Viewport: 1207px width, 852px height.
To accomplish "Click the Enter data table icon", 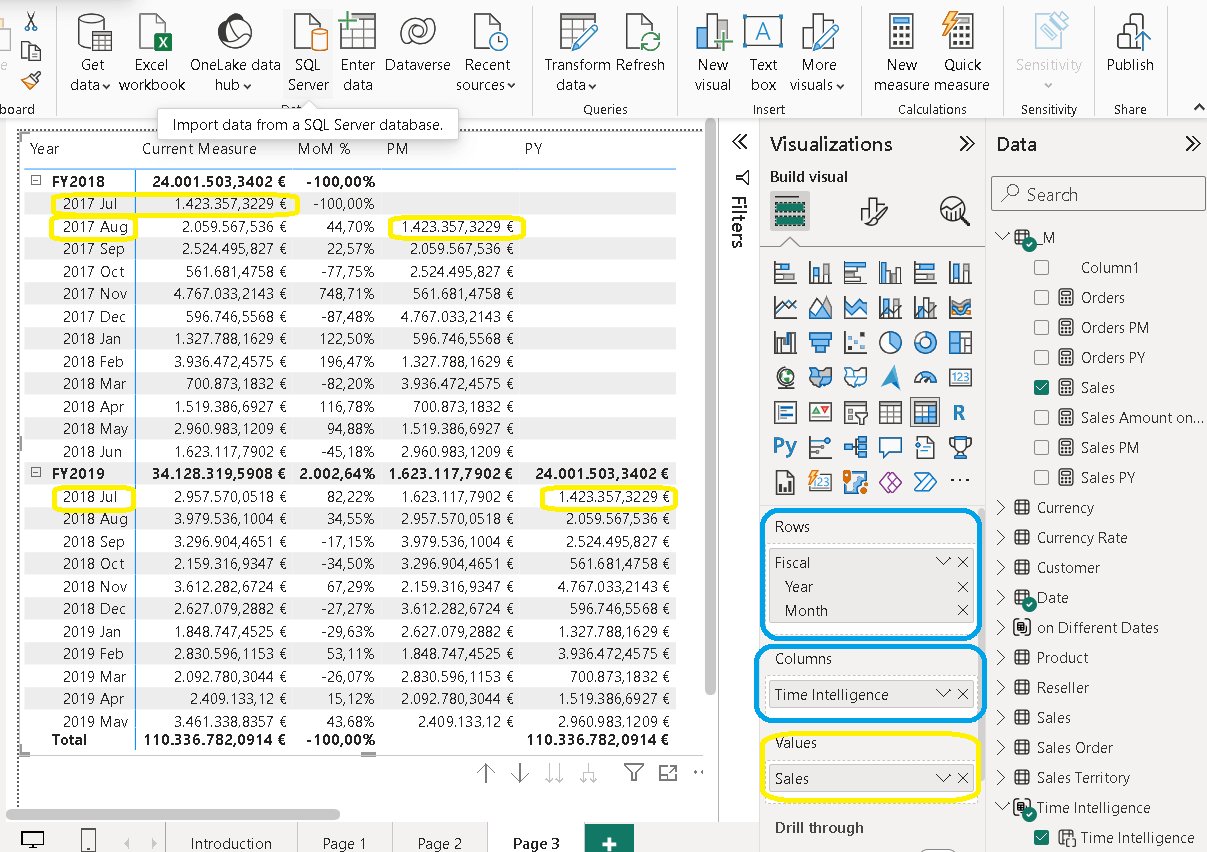I will tap(357, 33).
